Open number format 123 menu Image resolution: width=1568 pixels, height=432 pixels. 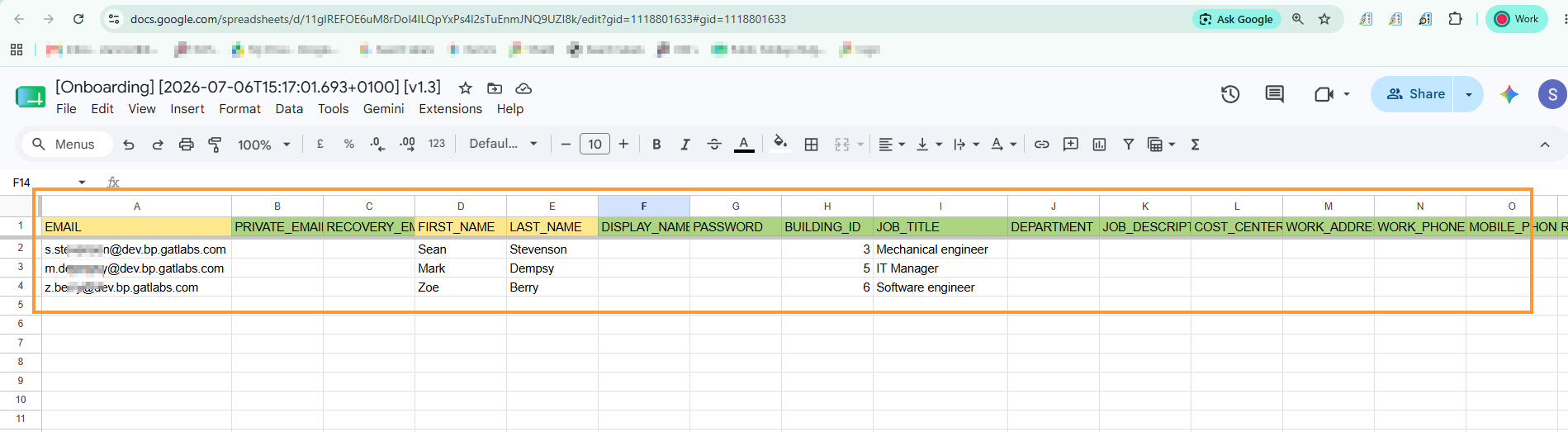(437, 144)
